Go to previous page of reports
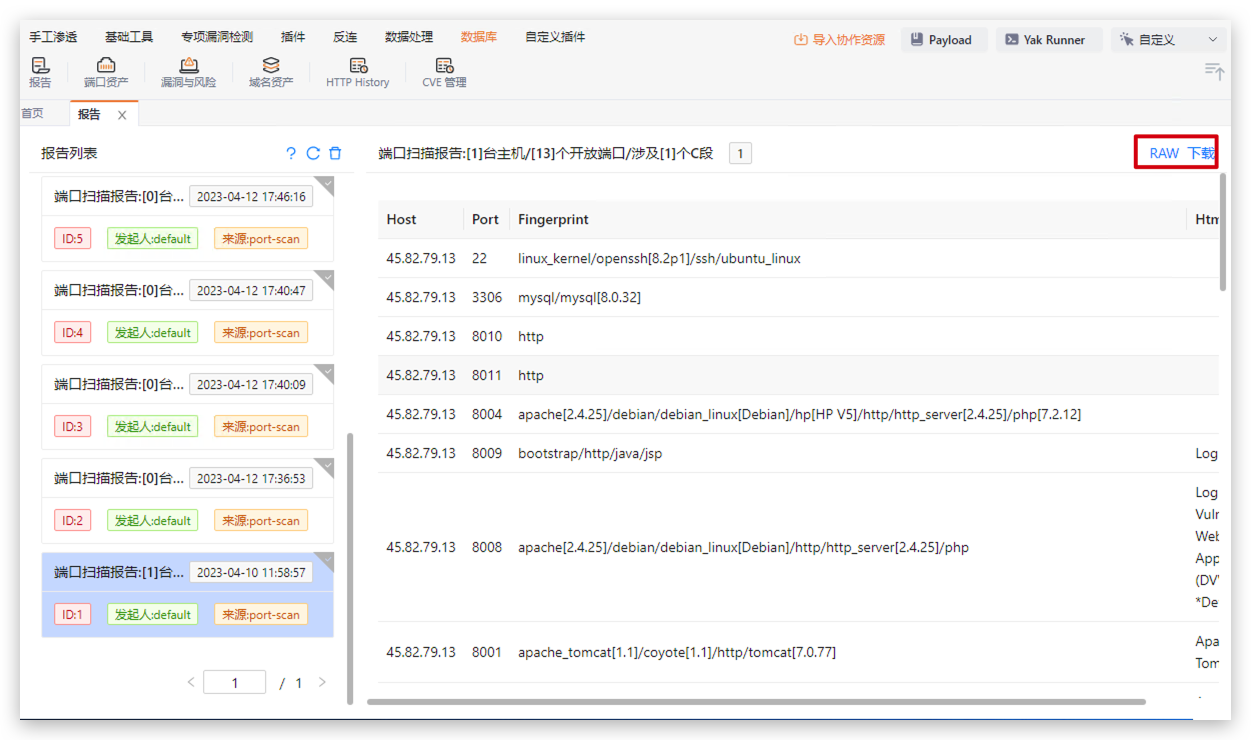Screen dimensions: 1251x740 tap(191, 682)
